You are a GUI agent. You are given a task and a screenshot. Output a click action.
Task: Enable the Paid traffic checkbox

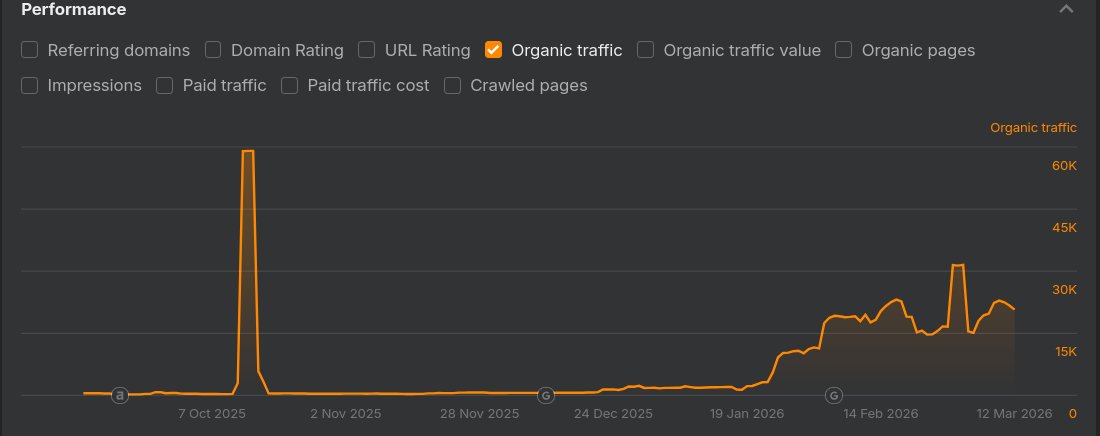[x=164, y=86]
